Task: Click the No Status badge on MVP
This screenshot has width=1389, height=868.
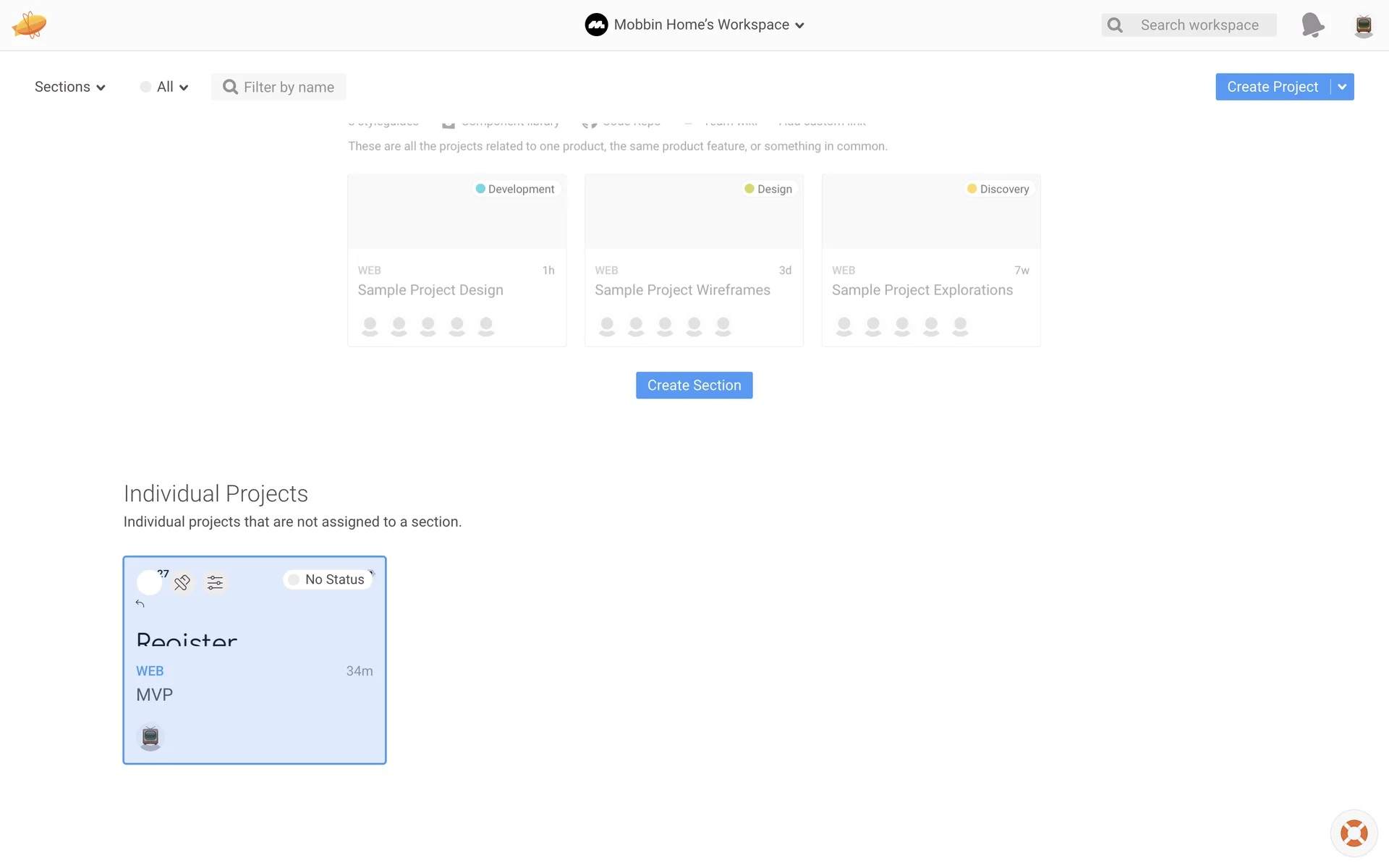Action: (x=328, y=579)
